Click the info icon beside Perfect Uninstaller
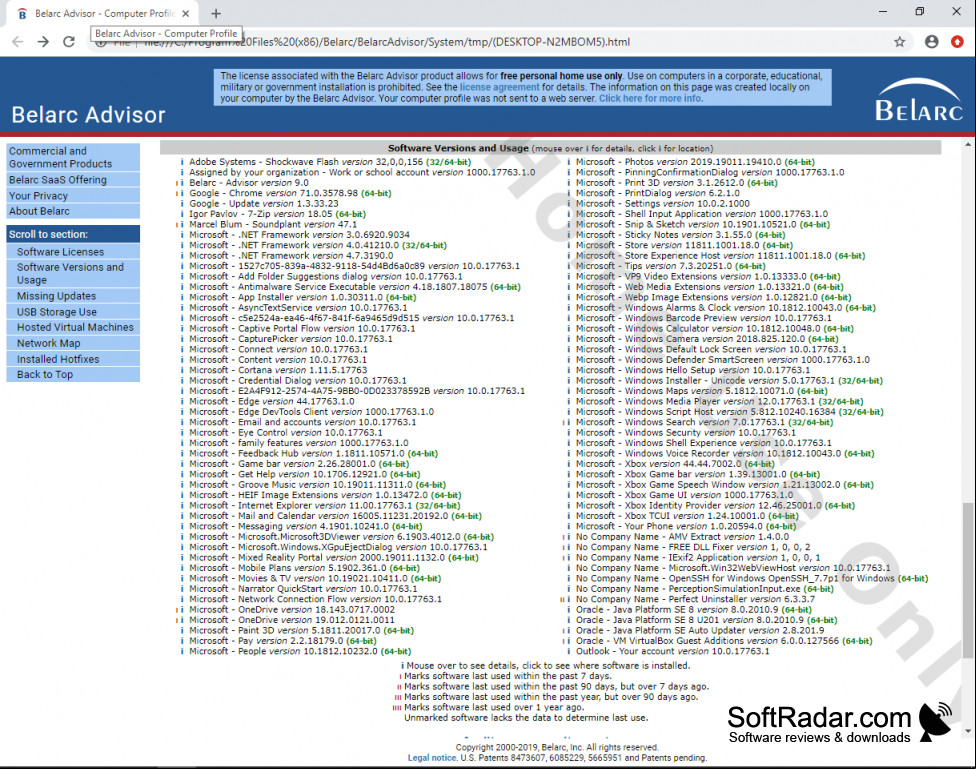This screenshot has width=976, height=769. coord(568,600)
